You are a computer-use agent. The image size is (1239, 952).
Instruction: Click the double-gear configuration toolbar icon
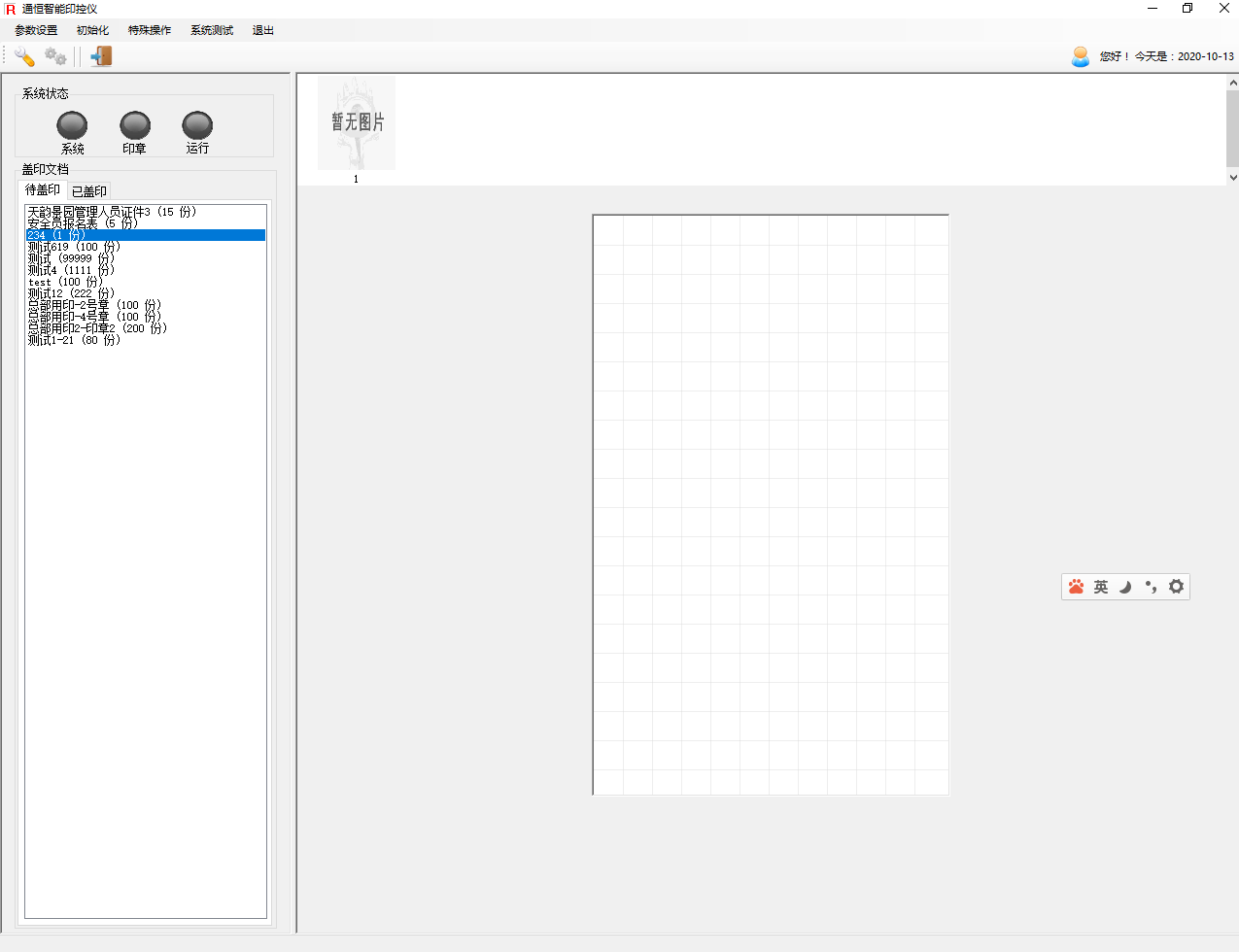pyautogui.click(x=55, y=56)
